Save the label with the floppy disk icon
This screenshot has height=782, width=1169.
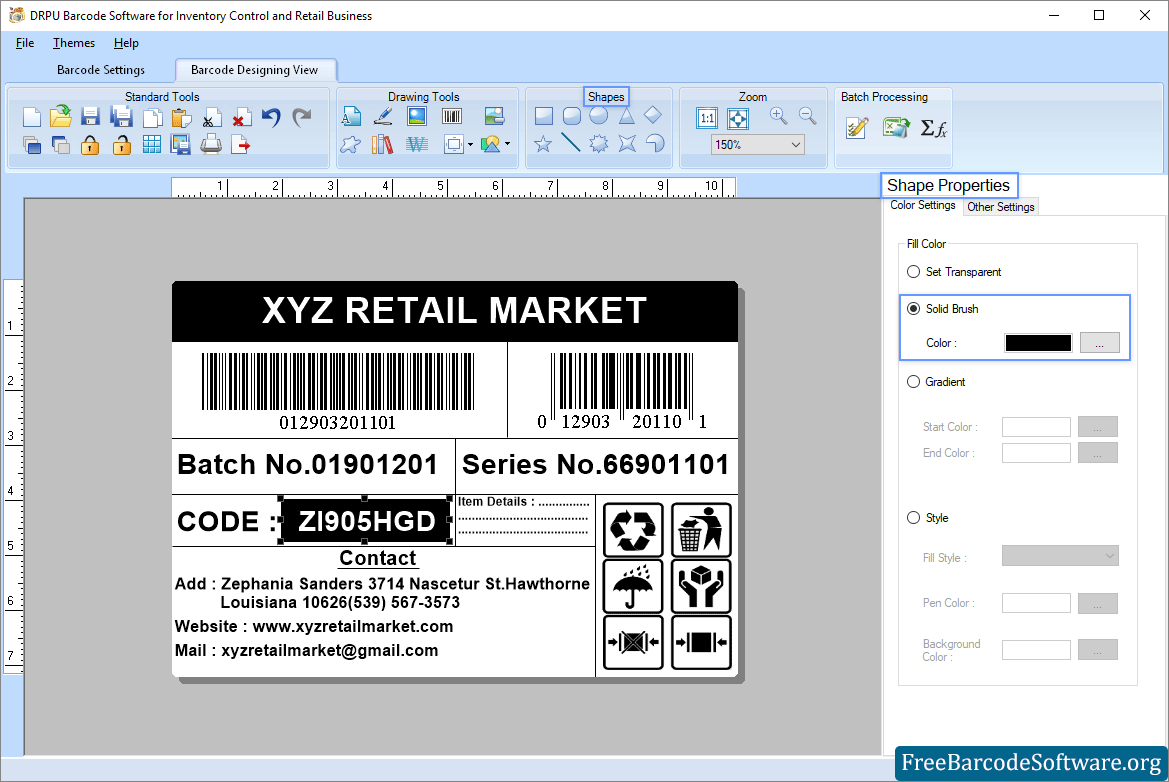(x=90, y=117)
